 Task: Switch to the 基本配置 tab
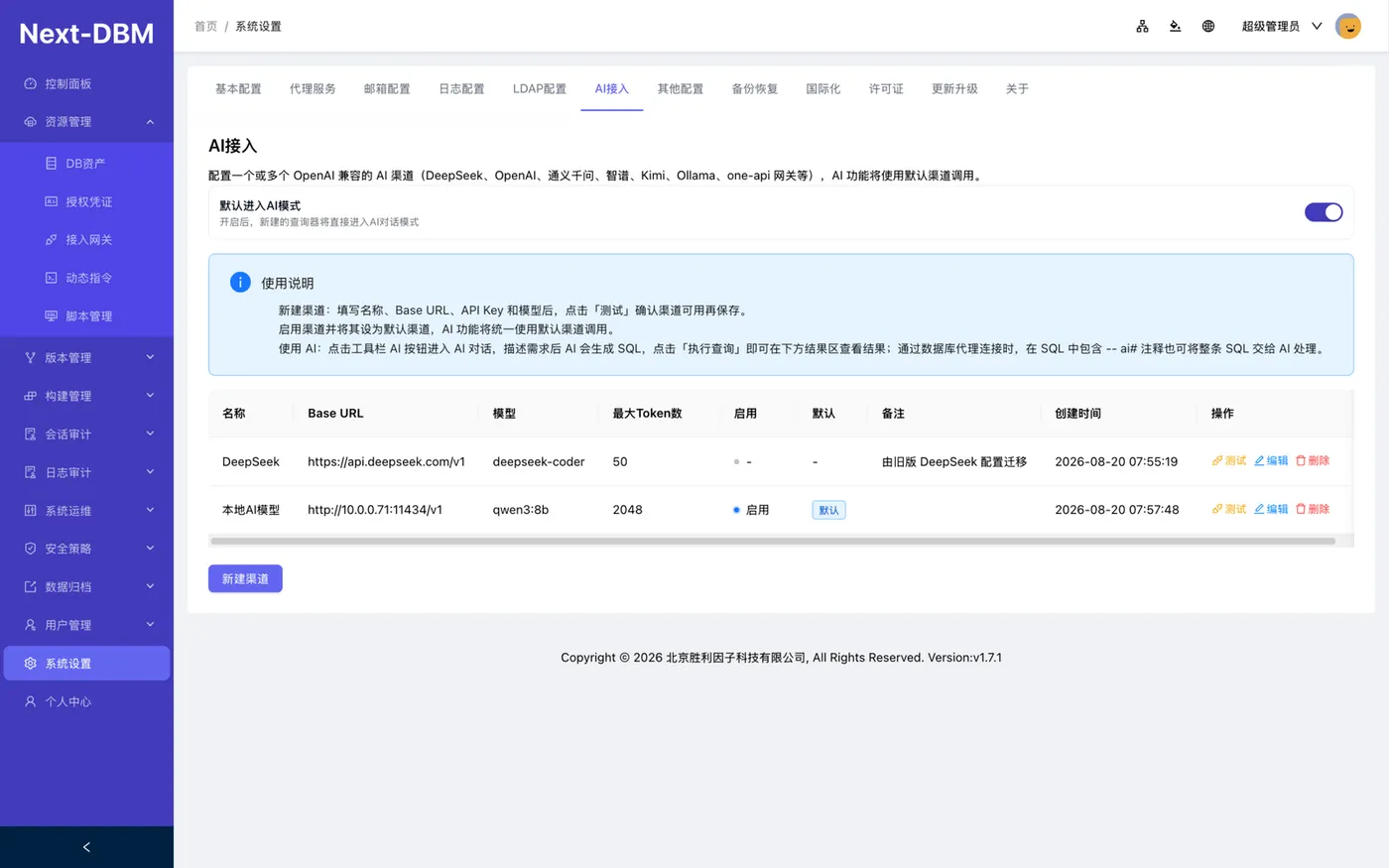point(238,89)
